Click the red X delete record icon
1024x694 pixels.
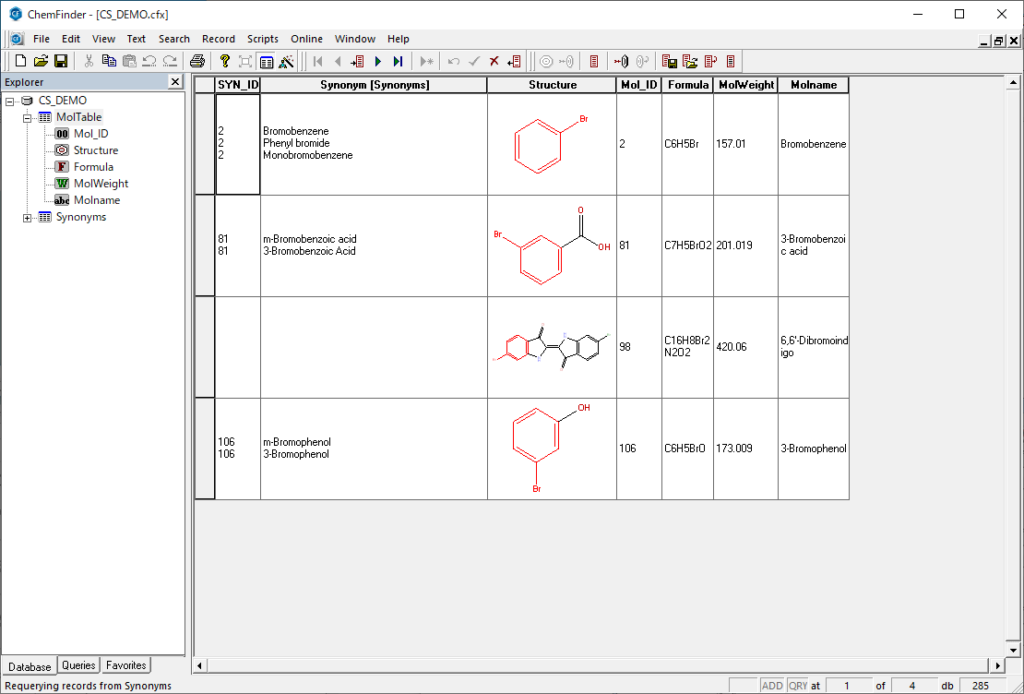(x=494, y=61)
